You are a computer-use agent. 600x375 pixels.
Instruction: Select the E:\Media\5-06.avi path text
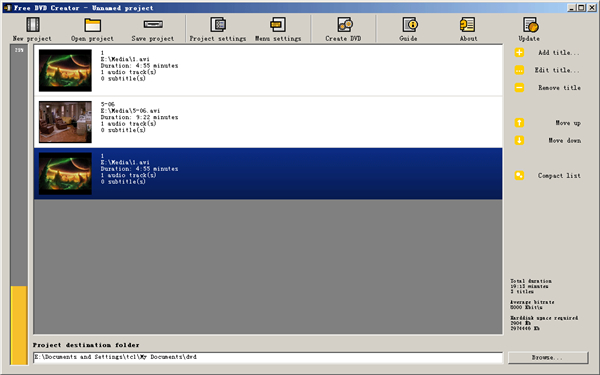130,111
